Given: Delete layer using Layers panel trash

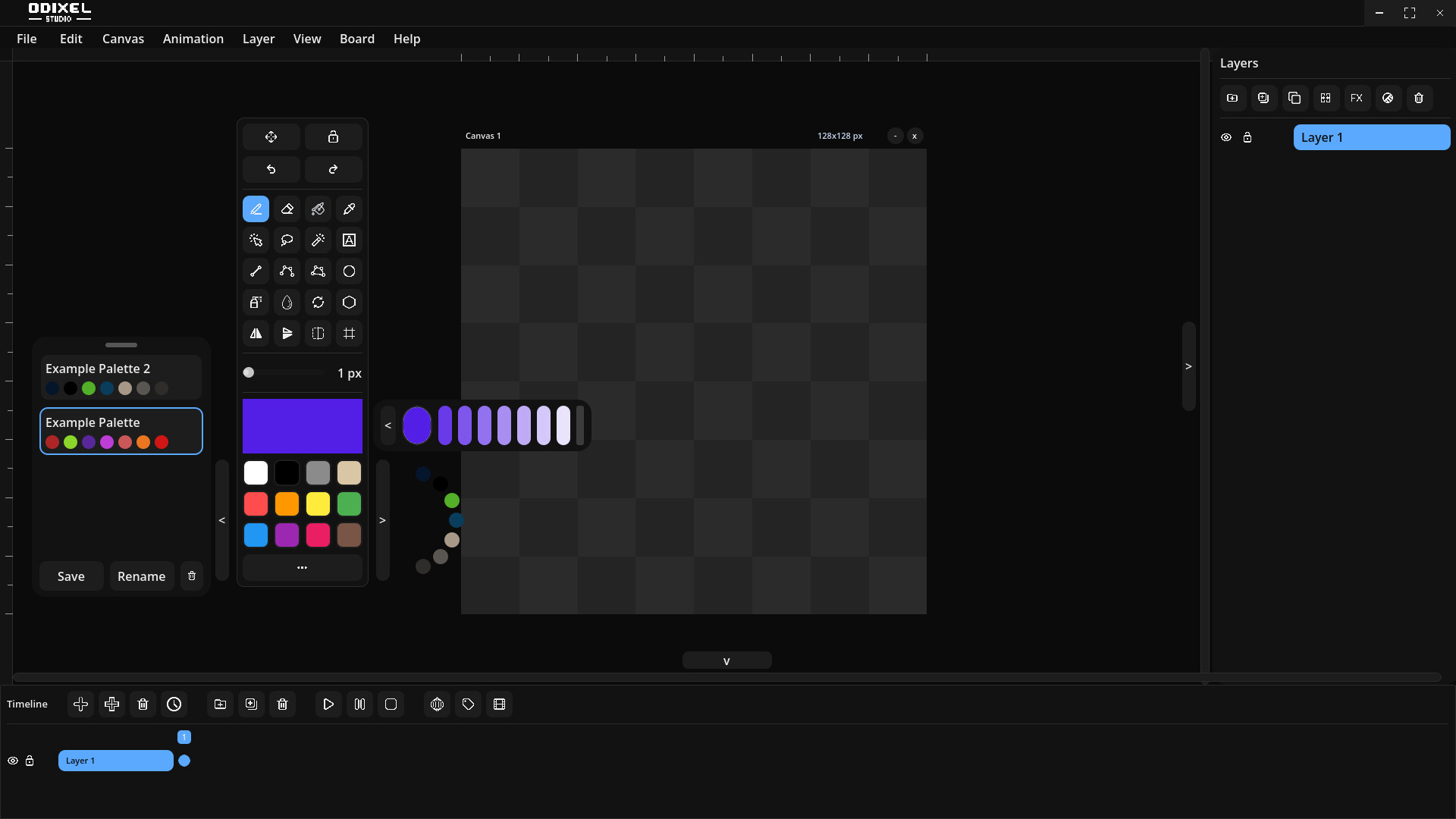Looking at the screenshot, I should 1419,98.
